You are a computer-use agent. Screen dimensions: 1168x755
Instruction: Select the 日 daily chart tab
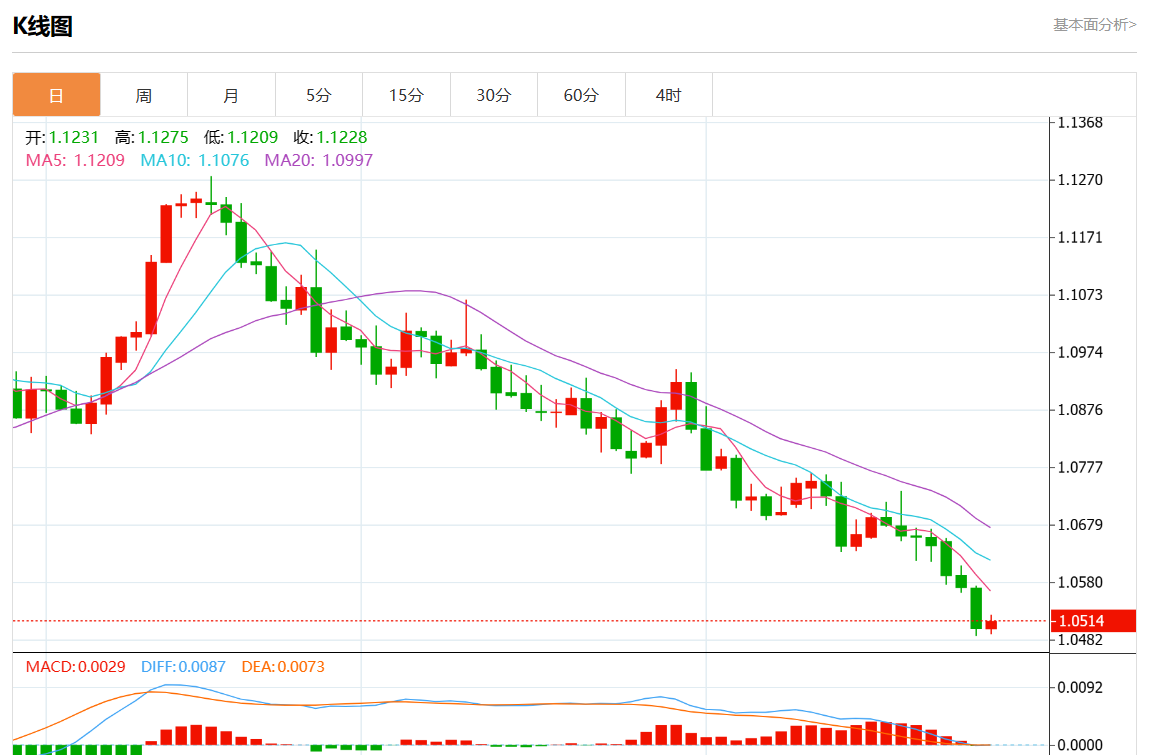pos(56,95)
